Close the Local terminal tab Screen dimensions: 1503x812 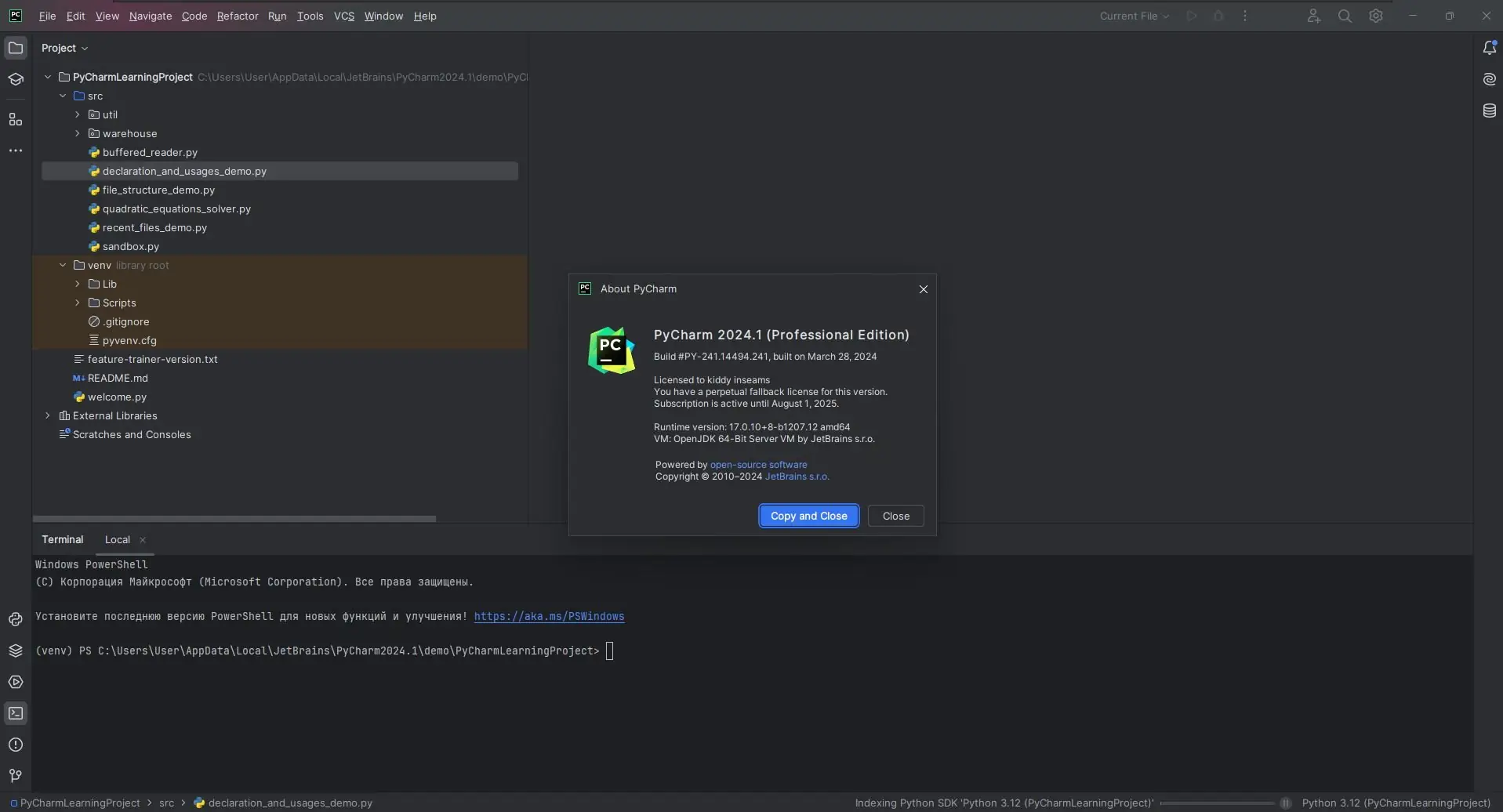(143, 540)
